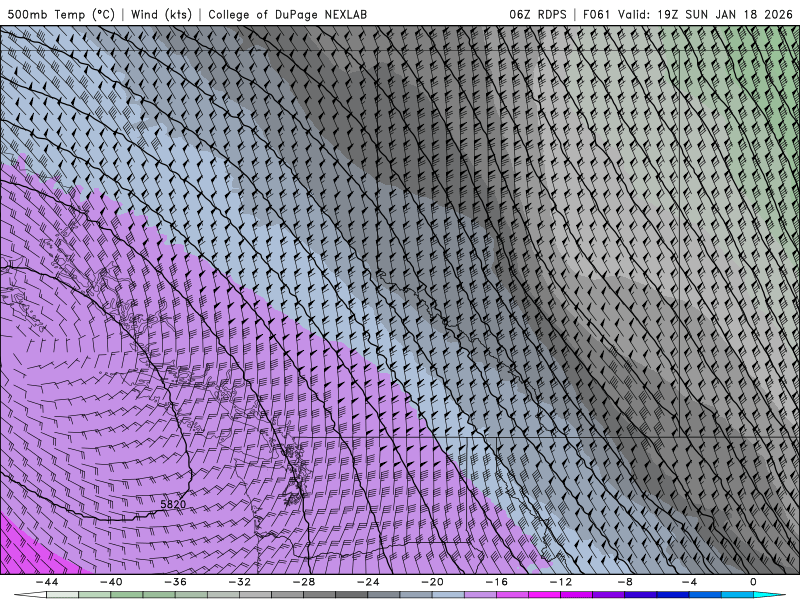800x600 pixels.
Task: Click the -12 colorbar tick label
Action: (561, 582)
